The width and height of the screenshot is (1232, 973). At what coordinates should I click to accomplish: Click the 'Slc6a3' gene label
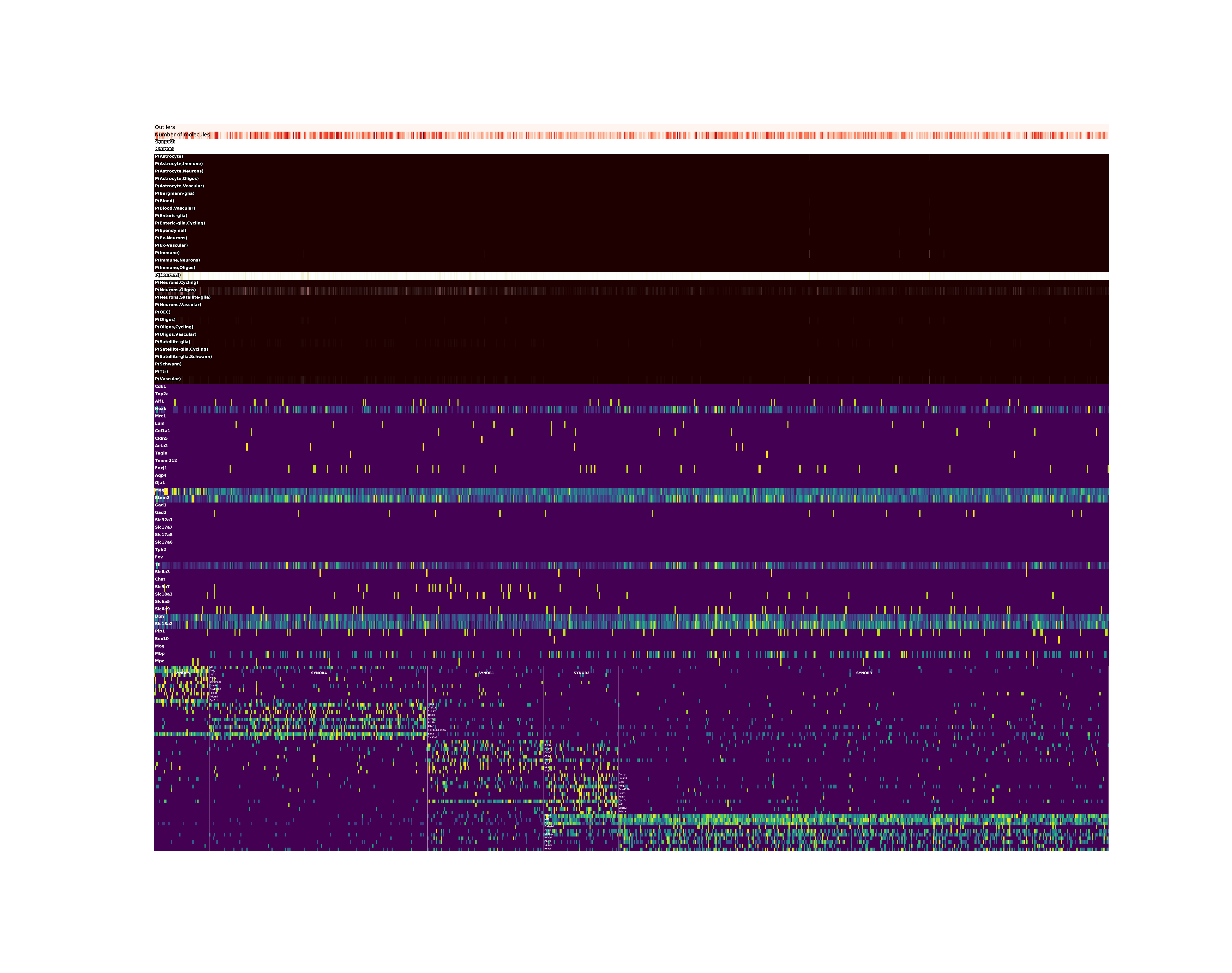click(x=162, y=572)
